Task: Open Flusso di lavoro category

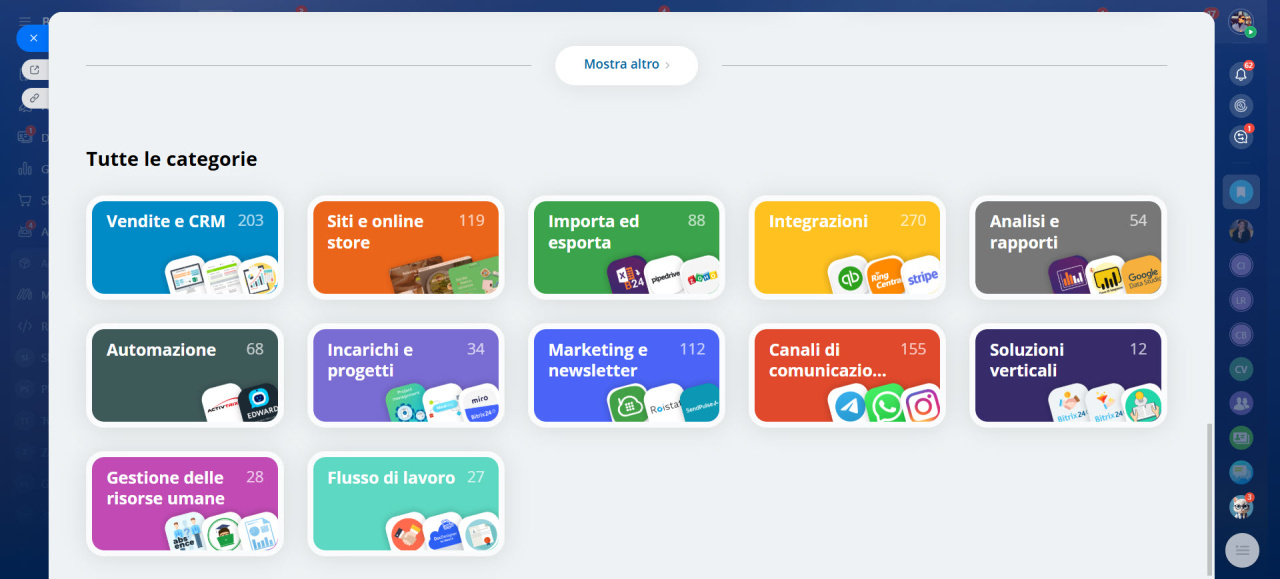Action: click(405, 503)
